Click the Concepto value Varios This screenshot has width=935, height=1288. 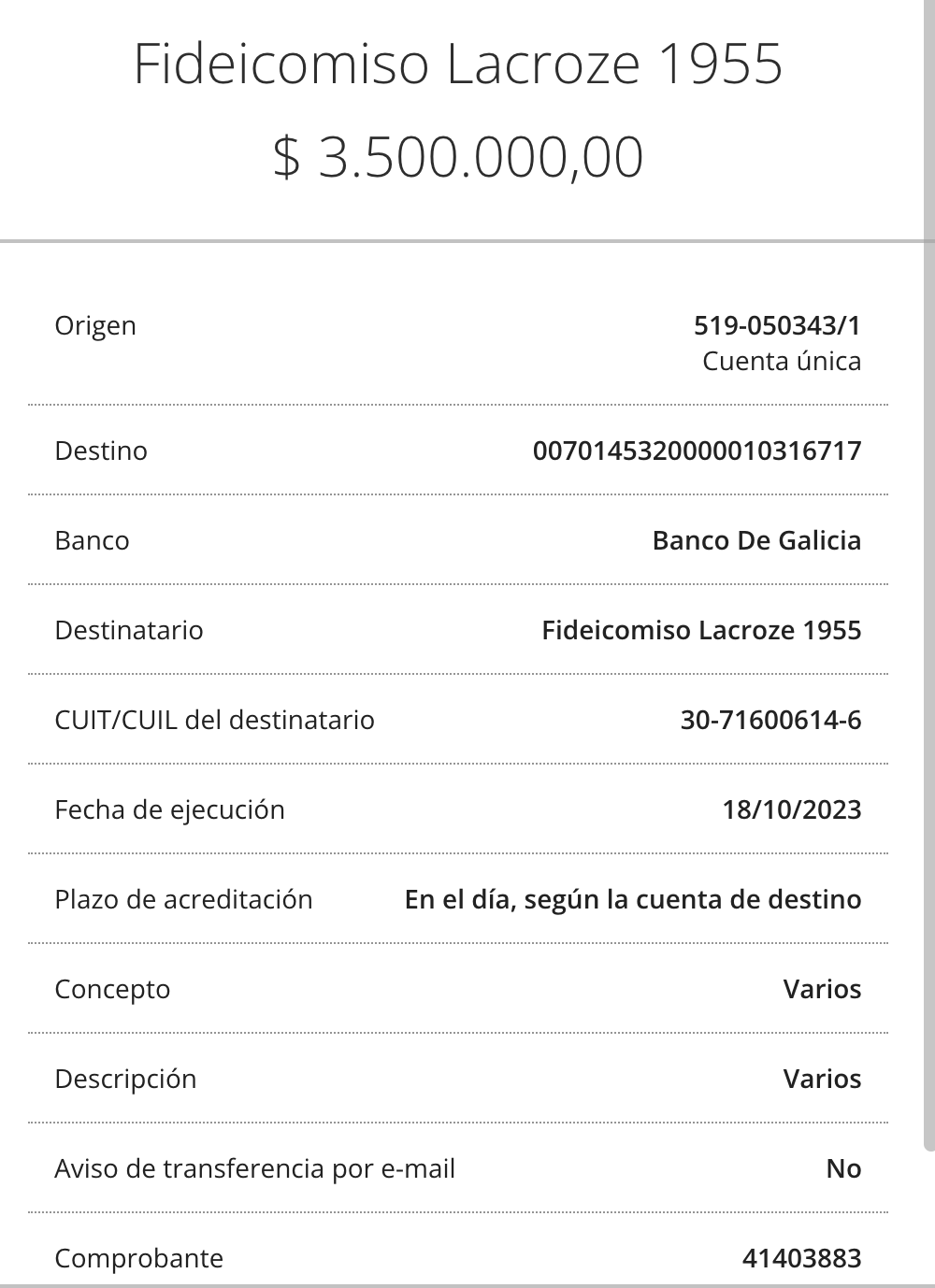click(822, 989)
